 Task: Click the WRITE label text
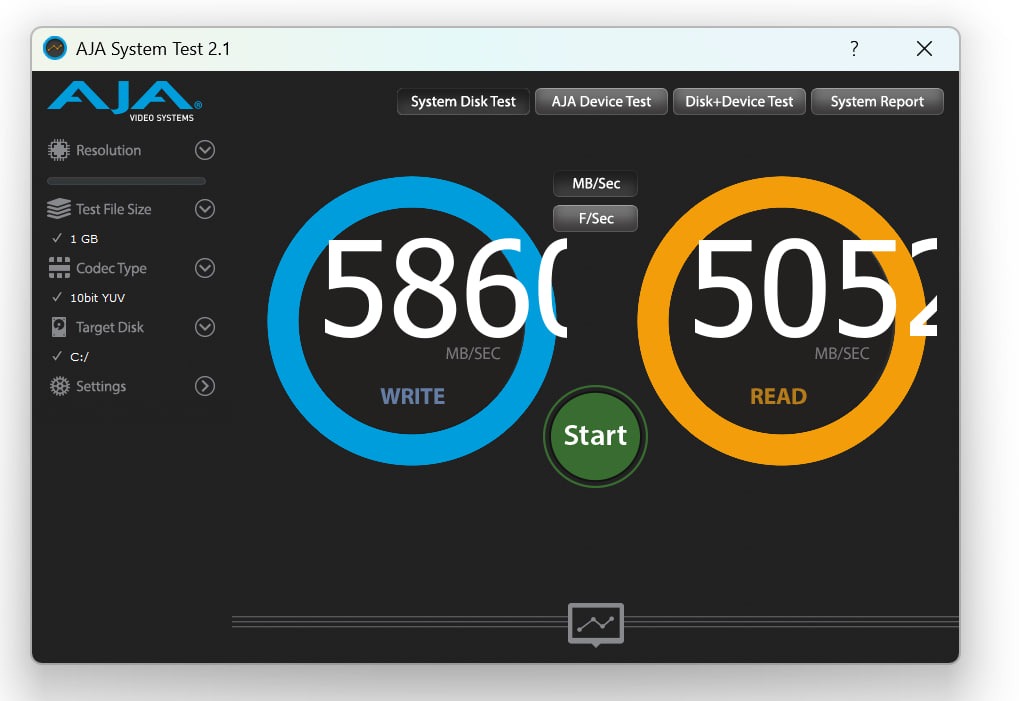click(413, 396)
